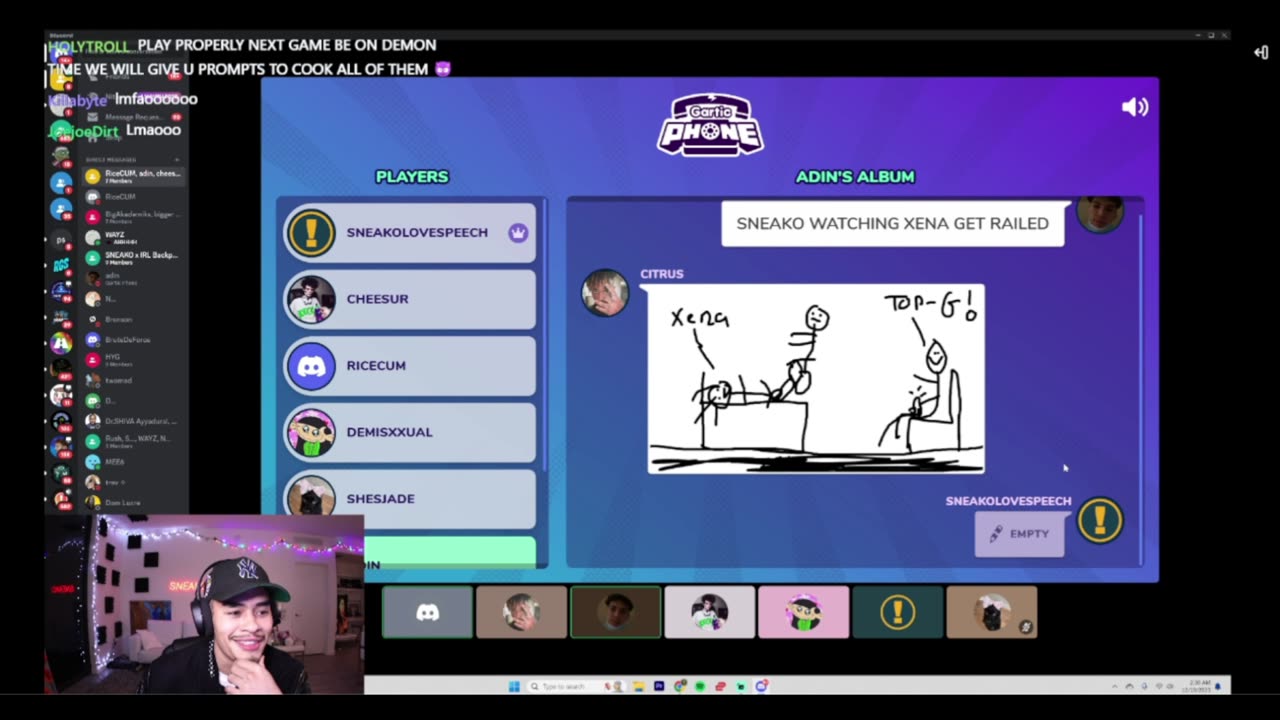Click the crown icon next to SNEAKOLOVESPEECH
This screenshot has height=720, width=1280.
point(518,232)
